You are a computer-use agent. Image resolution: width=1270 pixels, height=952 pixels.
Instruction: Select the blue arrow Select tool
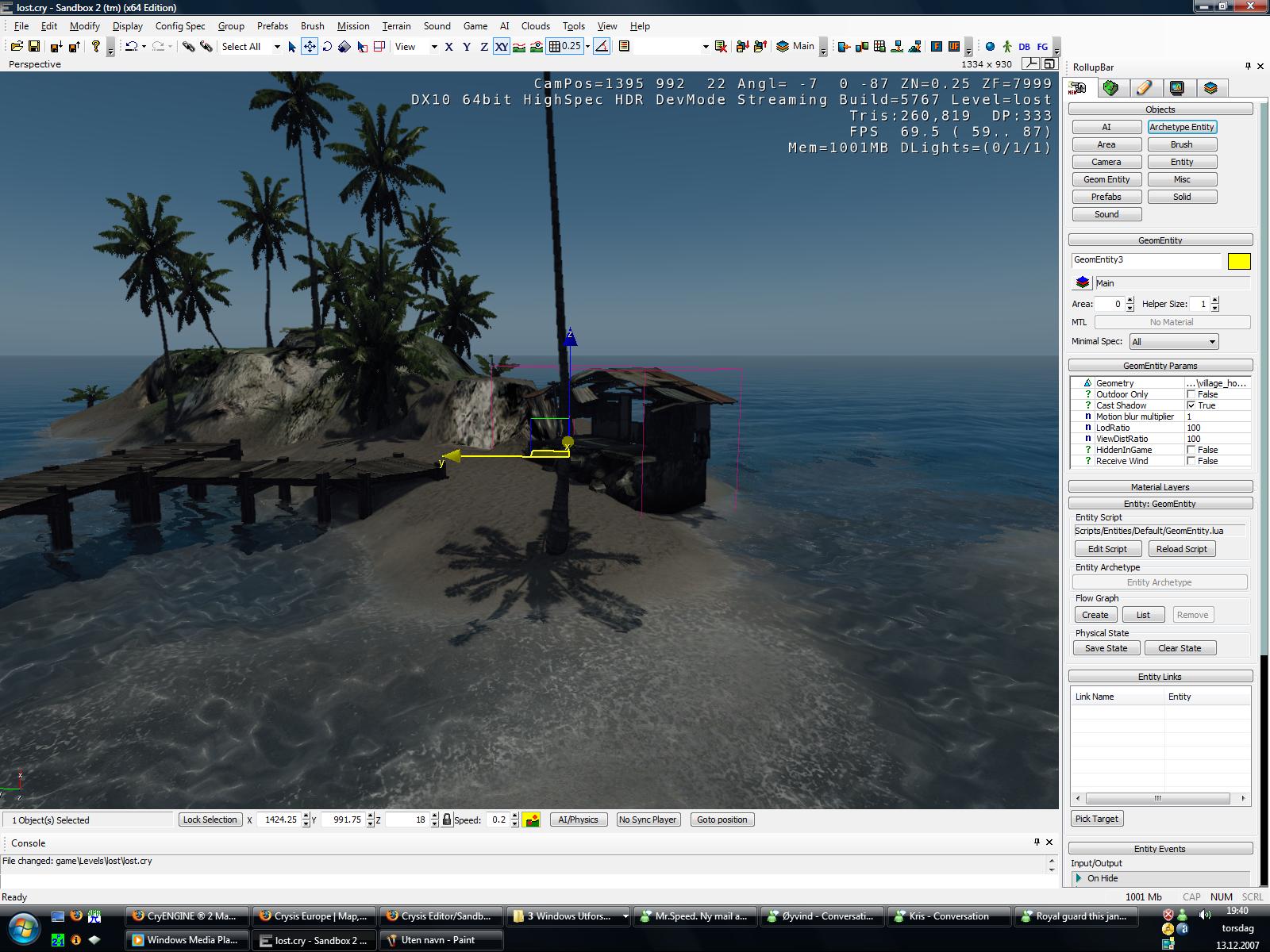tap(292, 47)
